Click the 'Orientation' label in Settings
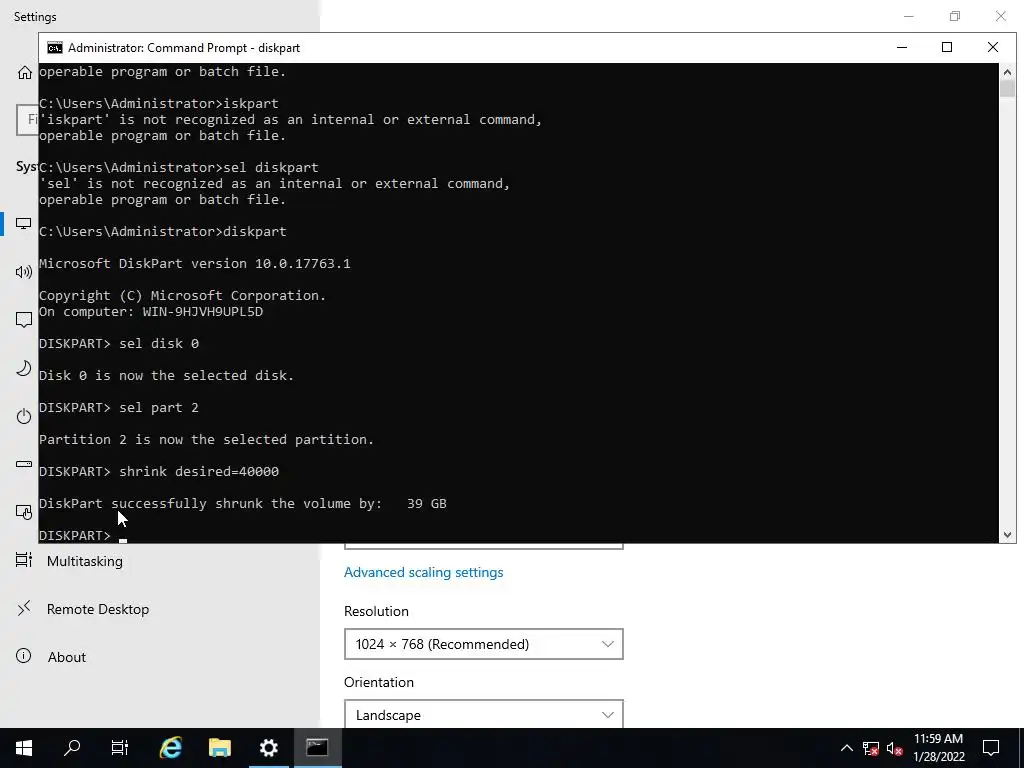 (379, 682)
